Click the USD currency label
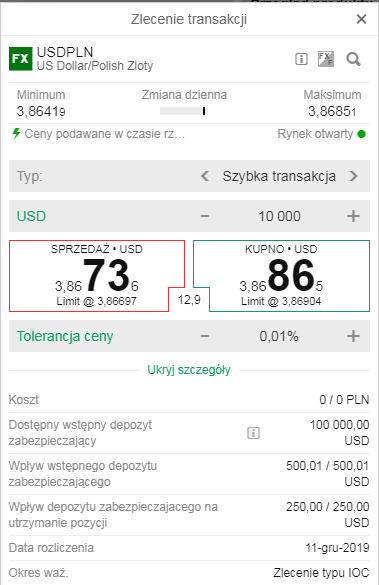Screen dimensions: 379x585 (x=31, y=216)
